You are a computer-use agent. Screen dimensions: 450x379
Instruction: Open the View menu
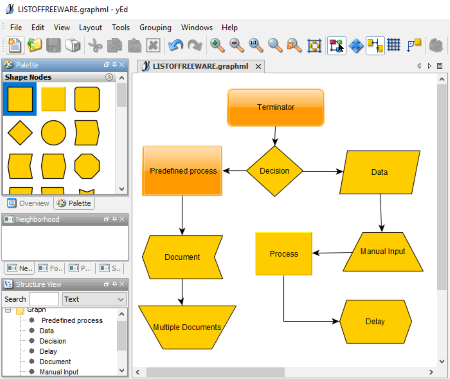[x=62, y=27]
